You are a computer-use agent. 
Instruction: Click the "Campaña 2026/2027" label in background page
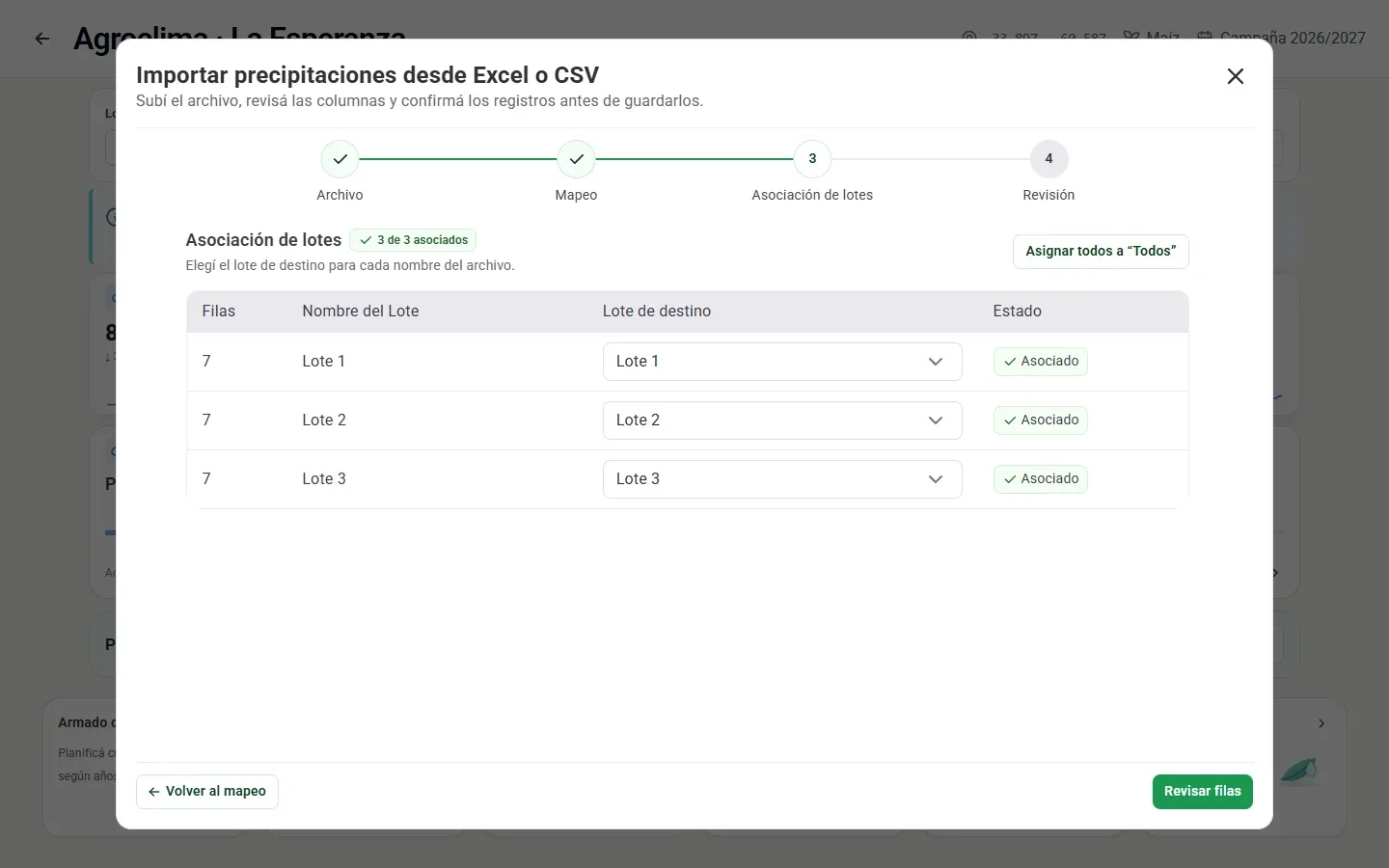pos(1293,38)
